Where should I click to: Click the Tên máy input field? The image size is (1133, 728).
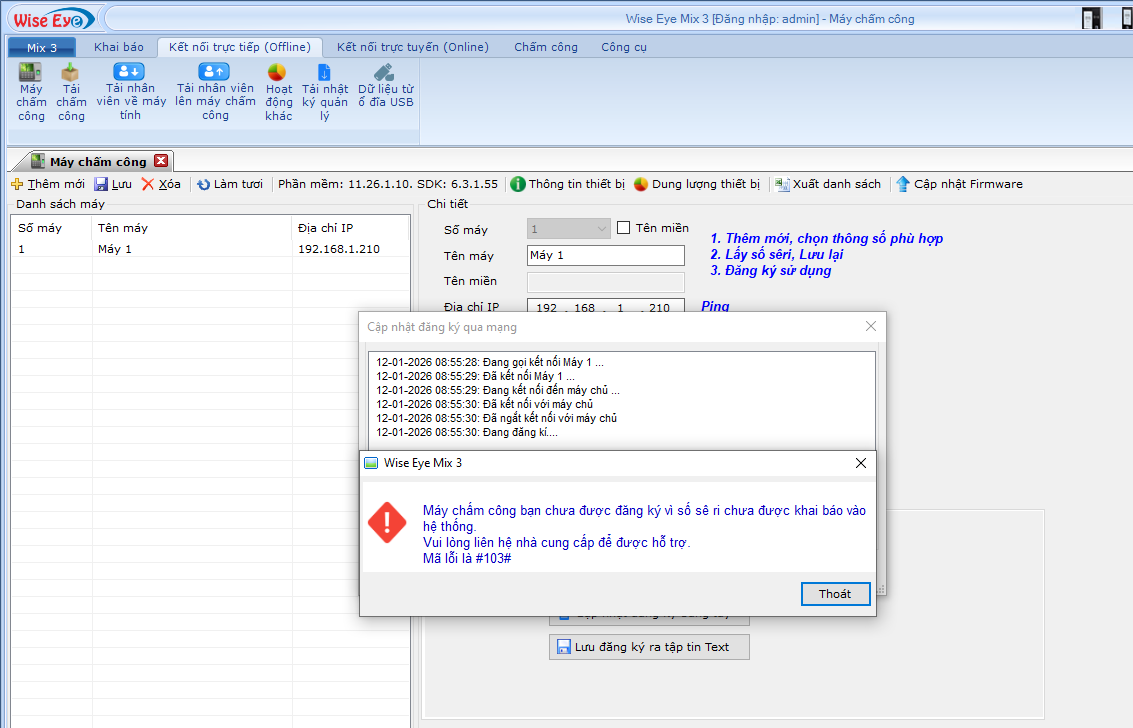click(x=605, y=255)
